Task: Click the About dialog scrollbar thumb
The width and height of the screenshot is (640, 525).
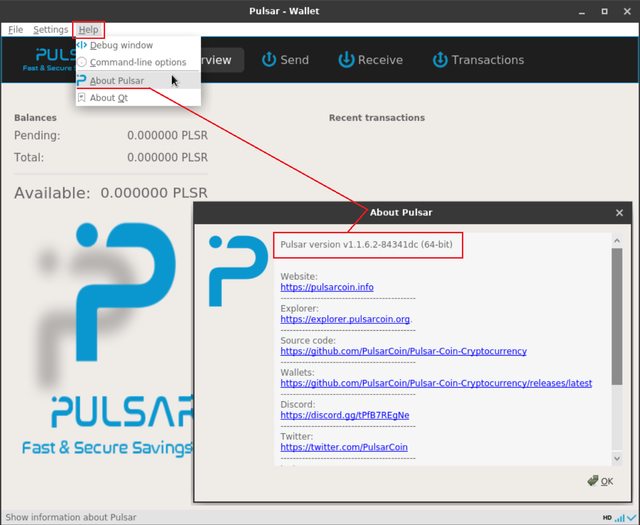Action: point(617,316)
